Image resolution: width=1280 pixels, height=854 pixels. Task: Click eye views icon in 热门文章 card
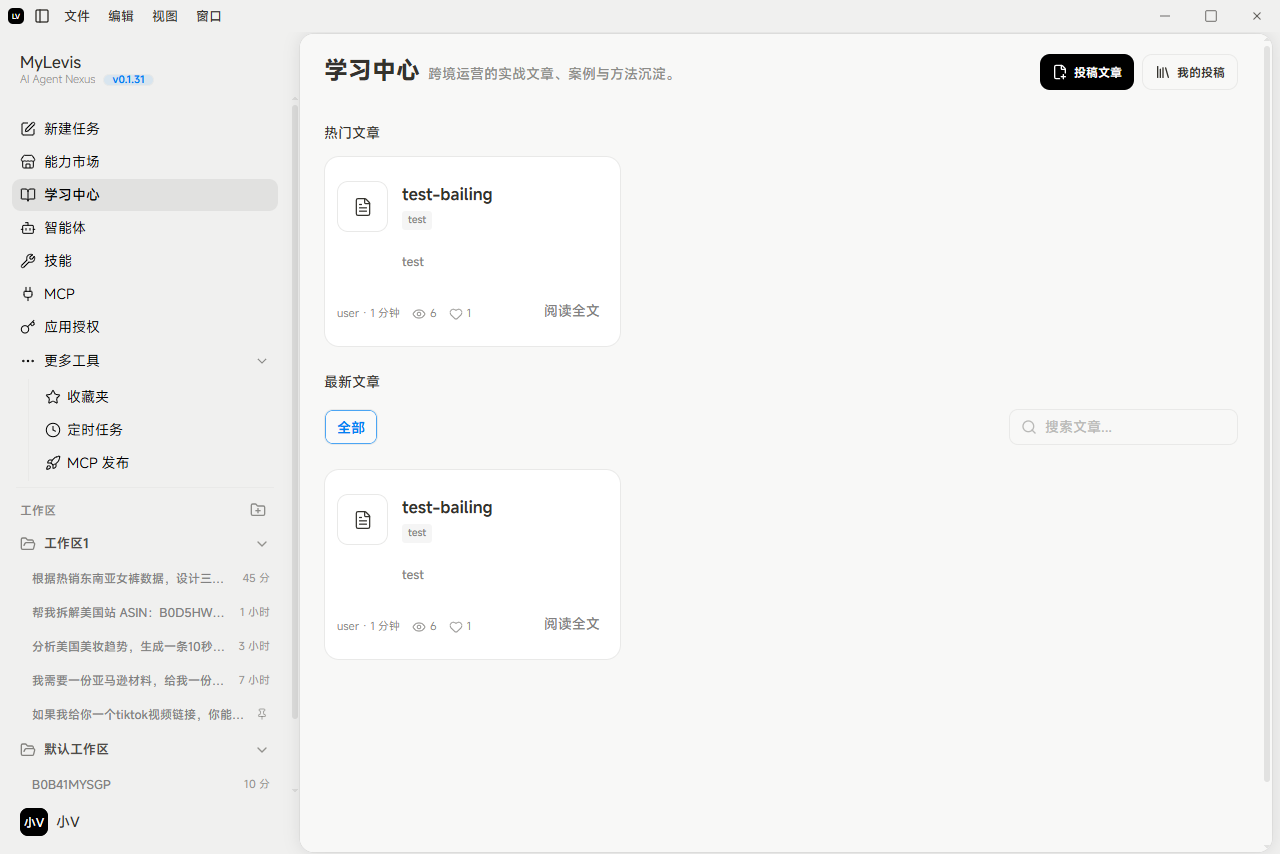pos(419,314)
